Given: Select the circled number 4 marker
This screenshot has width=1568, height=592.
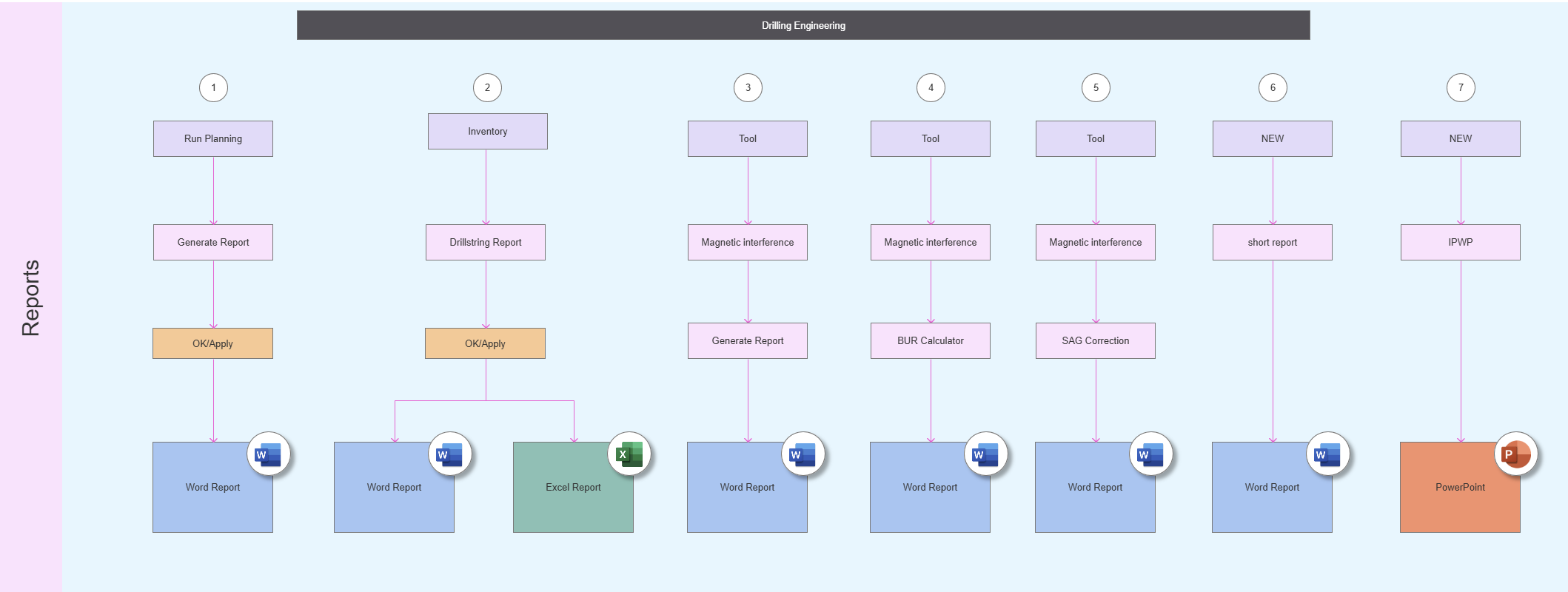Looking at the screenshot, I should (x=931, y=87).
